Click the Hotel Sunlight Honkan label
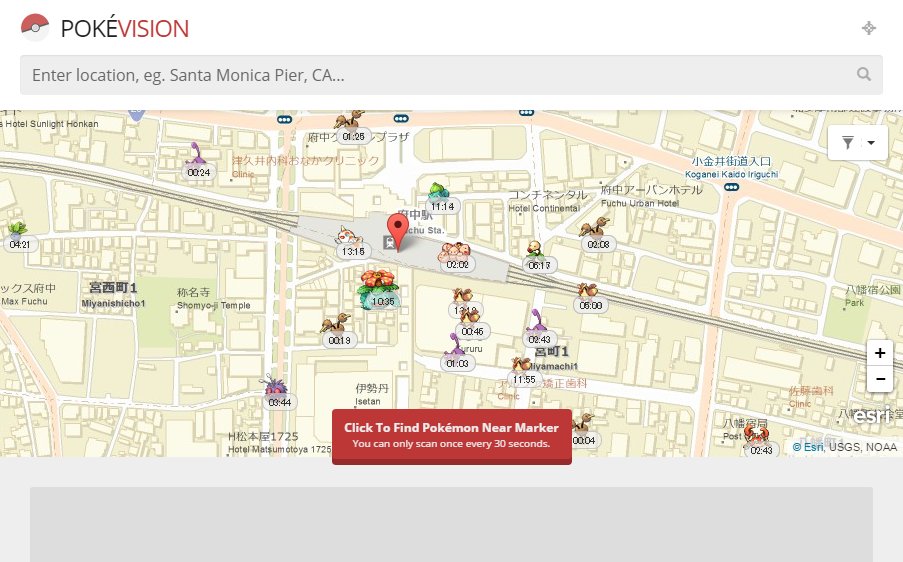This screenshot has height=562, width=903. coord(49,124)
